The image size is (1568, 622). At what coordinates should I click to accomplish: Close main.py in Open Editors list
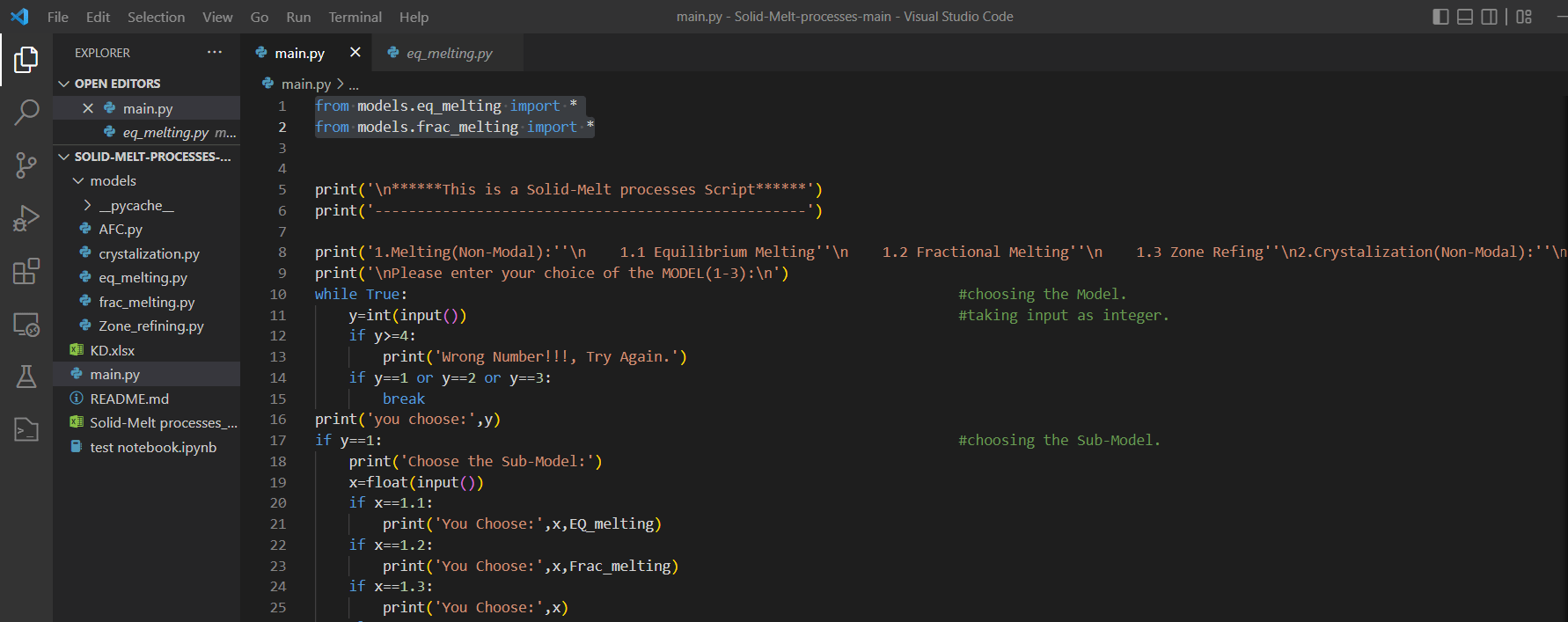[88, 108]
